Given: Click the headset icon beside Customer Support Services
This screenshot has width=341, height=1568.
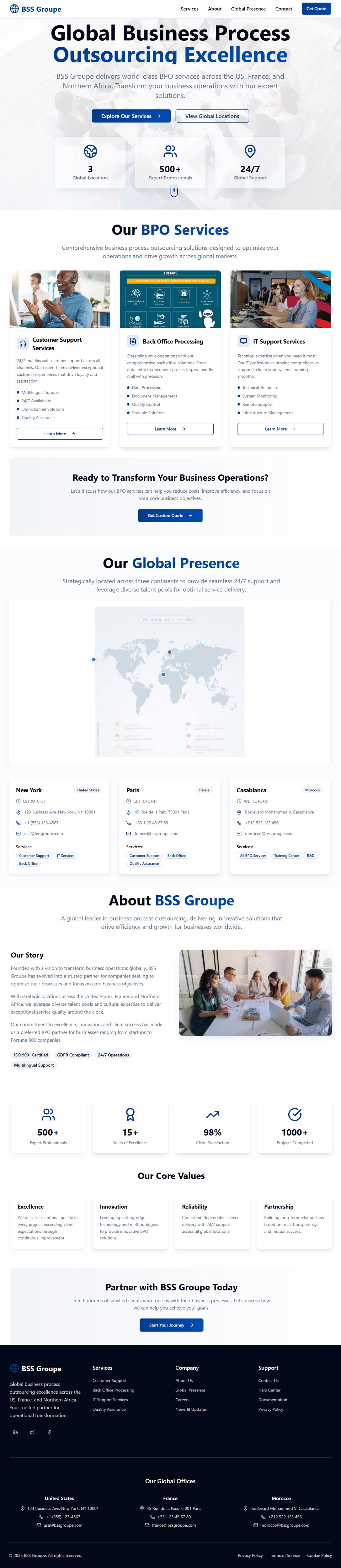Looking at the screenshot, I should click(x=23, y=344).
